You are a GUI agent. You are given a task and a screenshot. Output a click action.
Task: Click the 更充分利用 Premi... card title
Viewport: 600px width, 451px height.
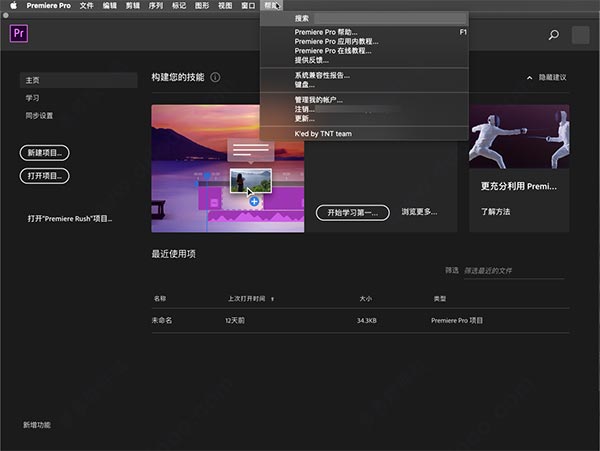[x=518, y=187]
